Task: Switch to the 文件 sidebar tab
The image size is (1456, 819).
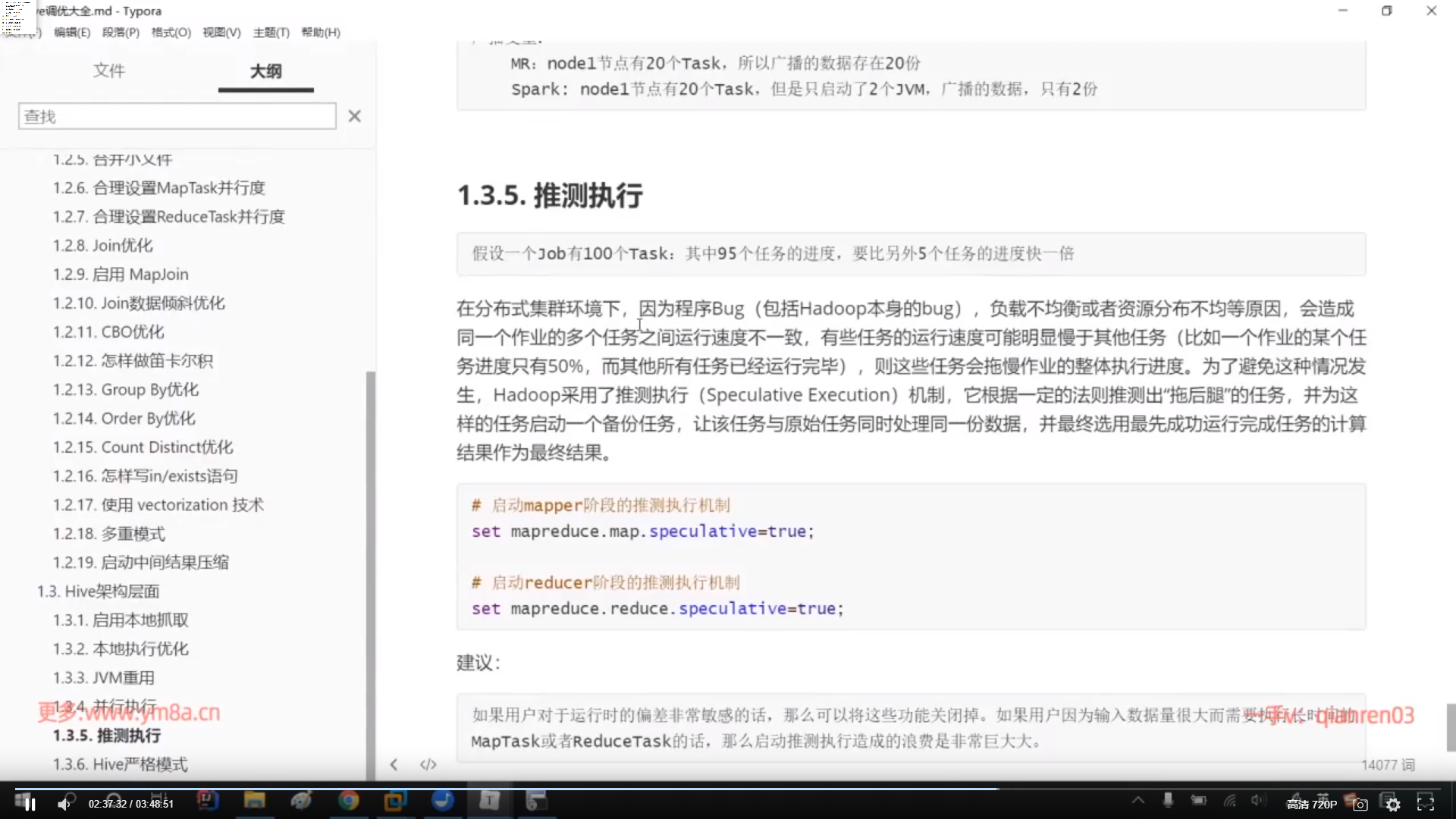Action: (109, 71)
